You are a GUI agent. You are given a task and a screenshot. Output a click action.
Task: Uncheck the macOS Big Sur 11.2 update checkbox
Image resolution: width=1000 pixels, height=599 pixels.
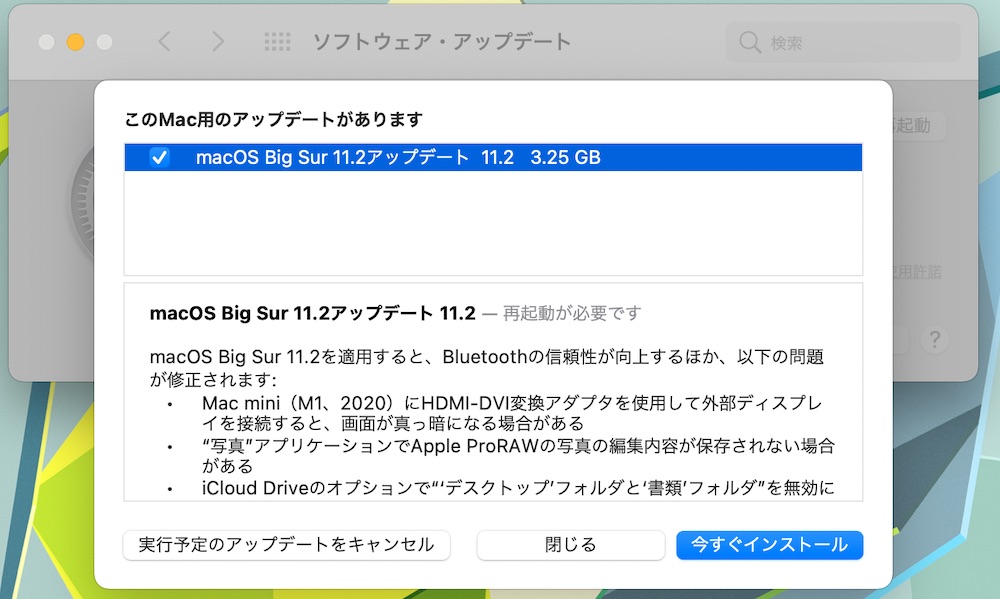pyautogui.click(x=159, y=157)
